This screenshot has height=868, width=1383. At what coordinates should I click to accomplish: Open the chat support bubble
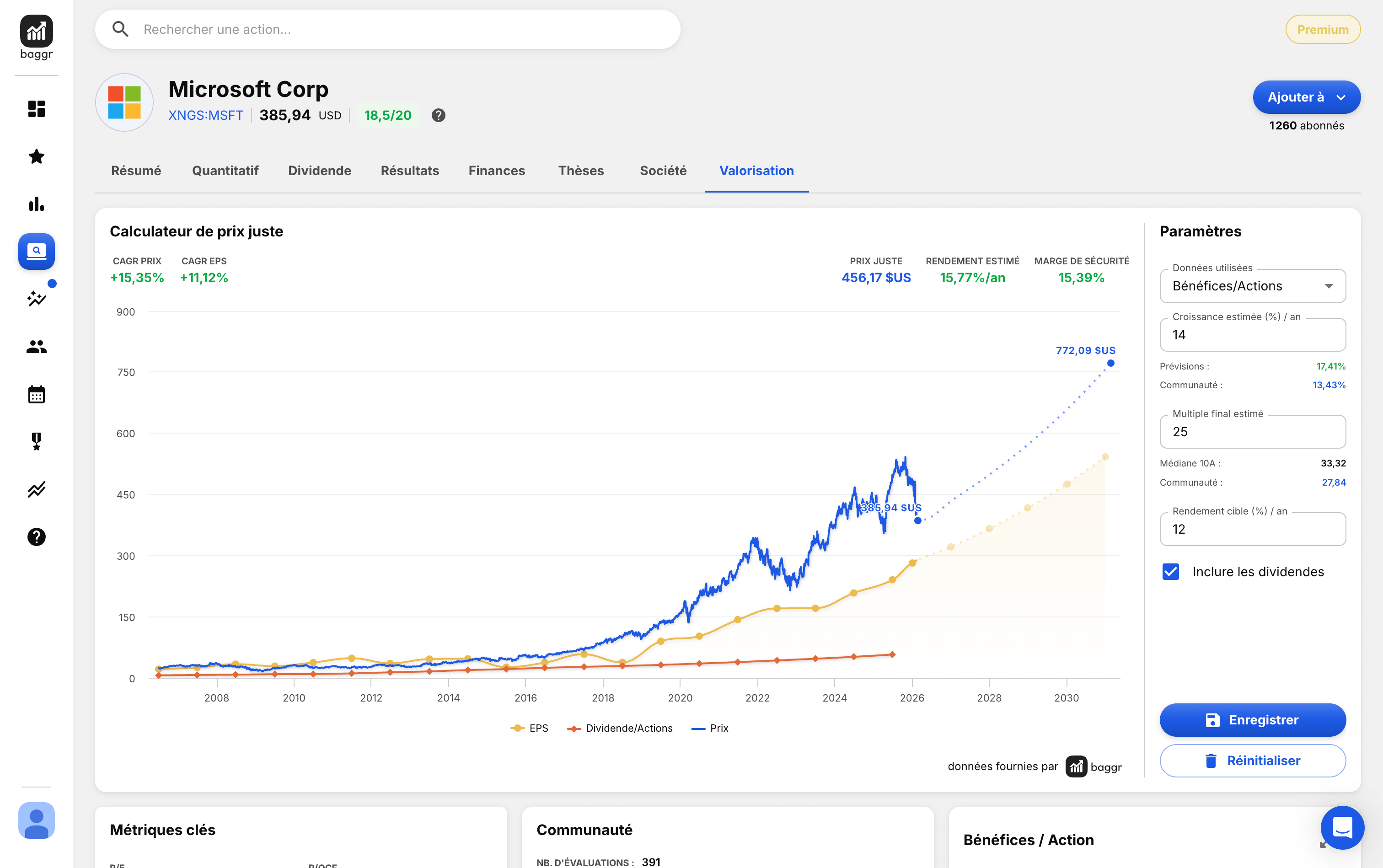[x=1342, y=827]
